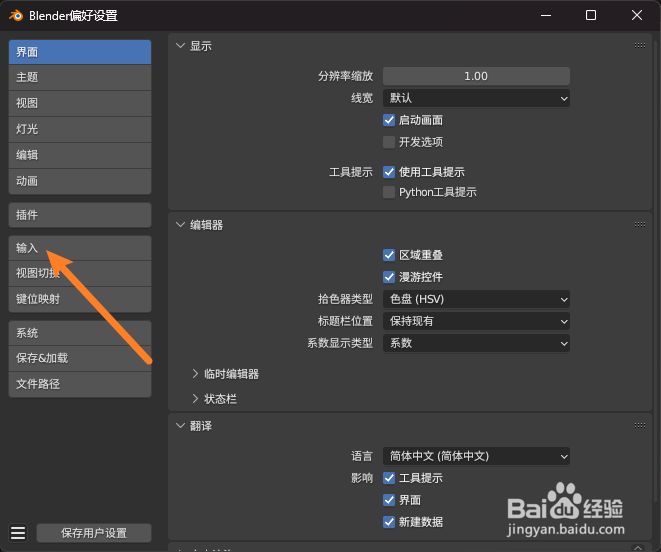Expand the 临时编辑器 subpanel

195,374
